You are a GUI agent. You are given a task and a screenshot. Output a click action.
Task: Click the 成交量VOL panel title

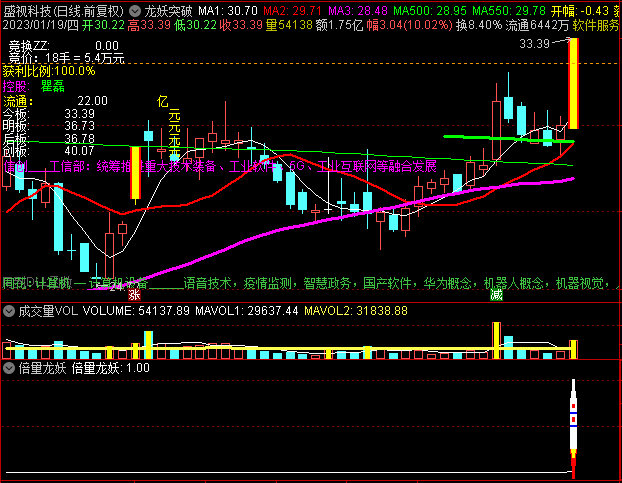coord(48,311)
